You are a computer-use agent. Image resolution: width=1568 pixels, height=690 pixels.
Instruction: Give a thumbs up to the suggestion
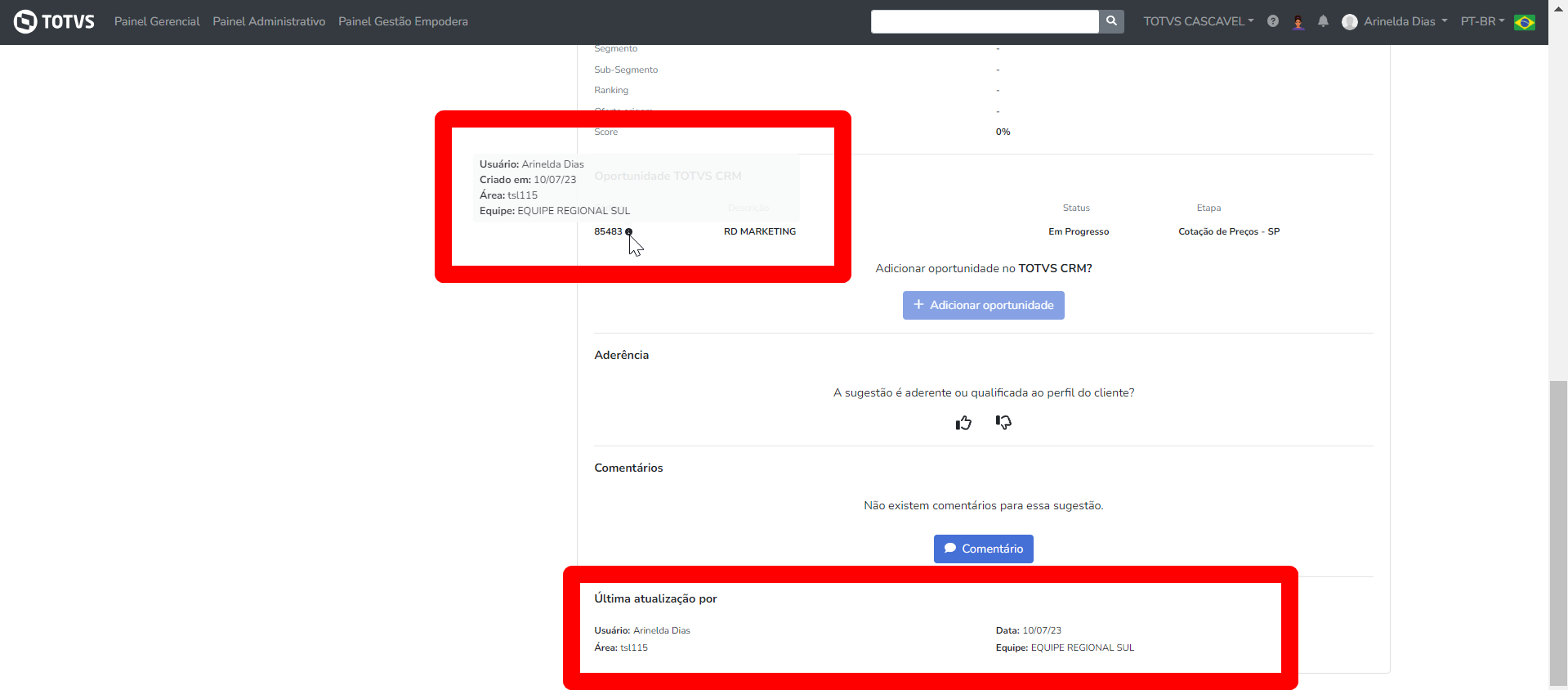pos(964,423)
